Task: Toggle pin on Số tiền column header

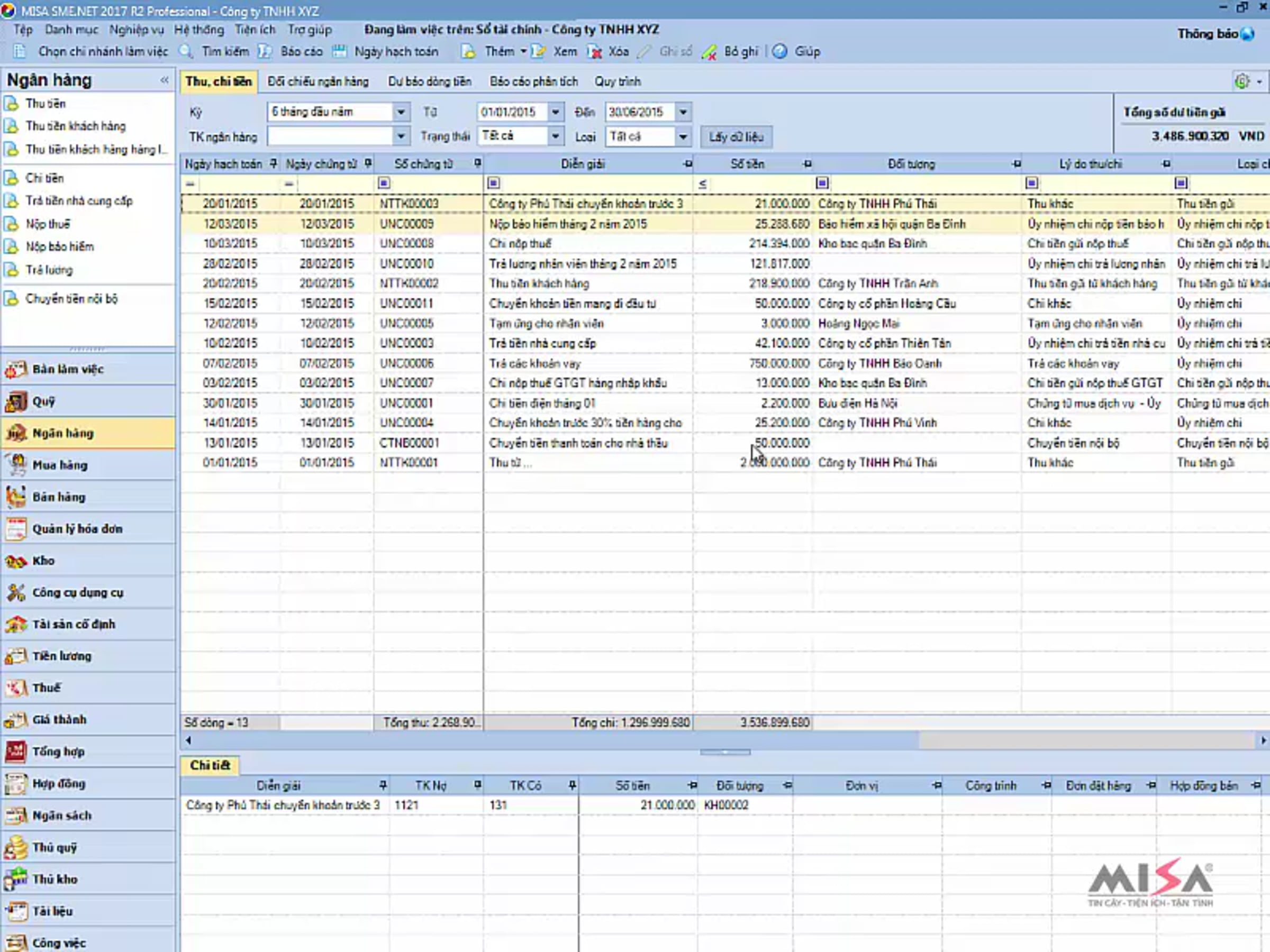Action: pos(806,164)
